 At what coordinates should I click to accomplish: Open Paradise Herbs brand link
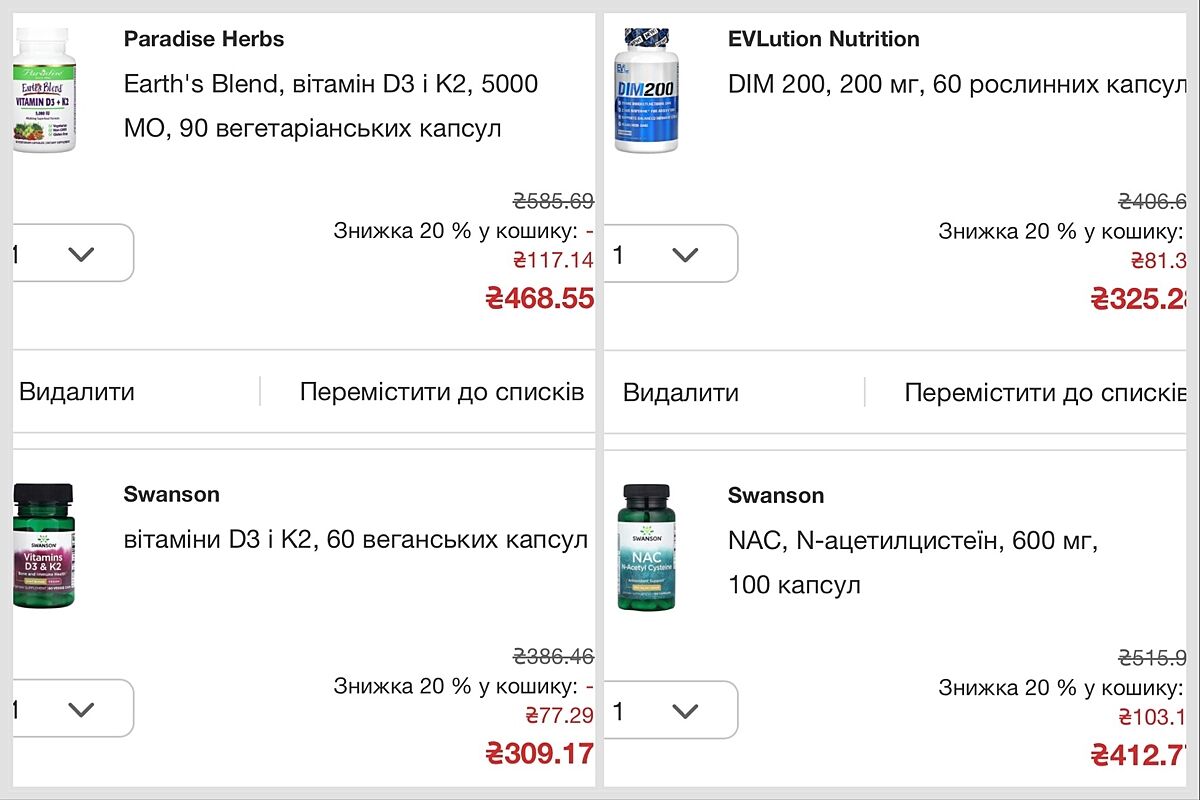point(204,39)
